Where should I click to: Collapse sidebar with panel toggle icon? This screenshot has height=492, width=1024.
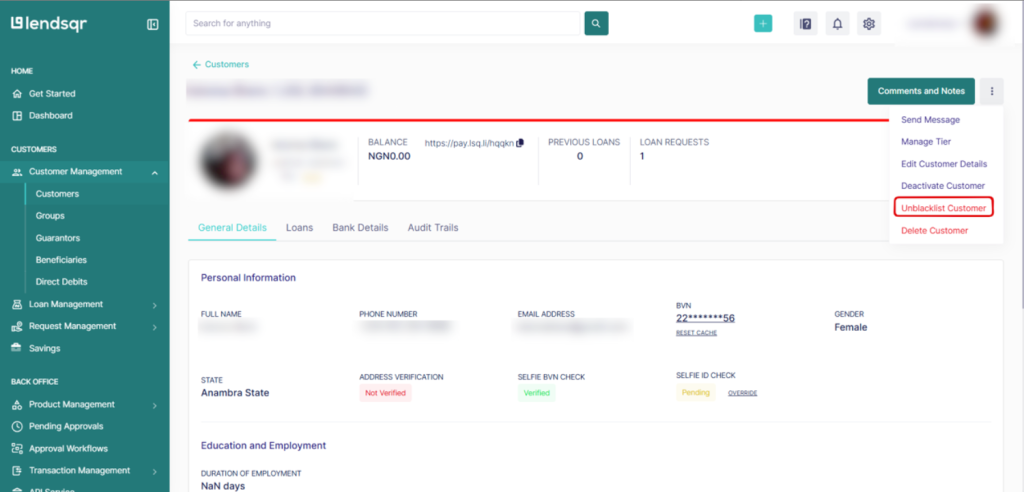click(x=153, y=25)
